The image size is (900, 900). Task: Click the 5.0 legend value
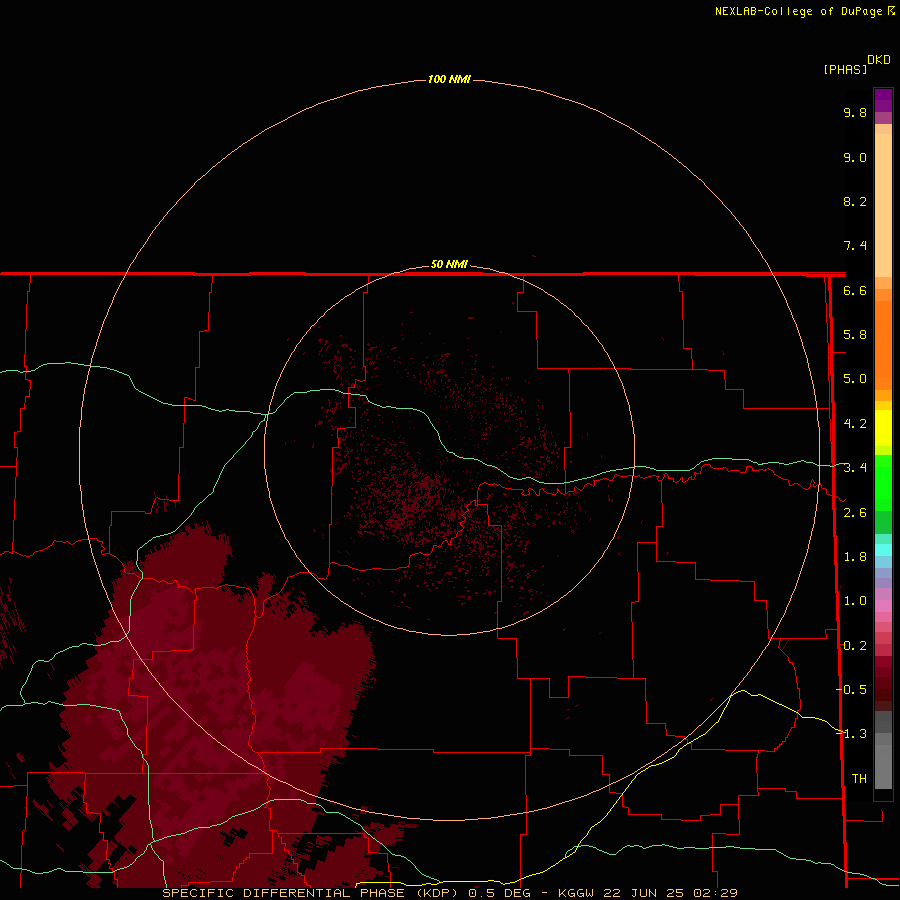[x=855, y=379]
